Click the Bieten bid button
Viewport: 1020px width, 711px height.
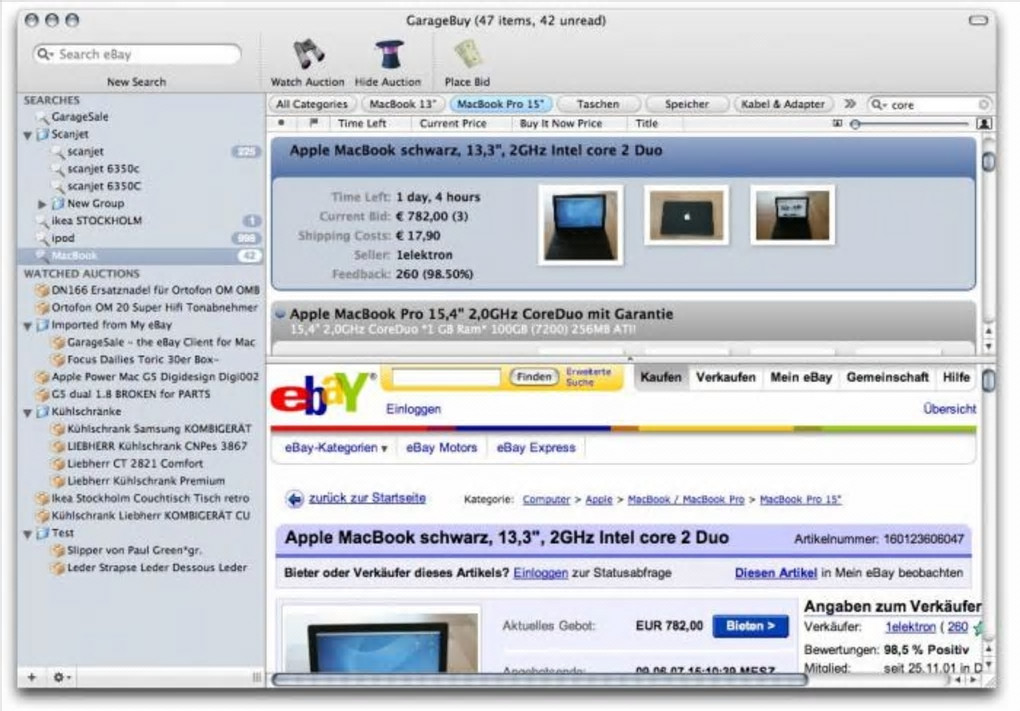(x=750, y=626)
